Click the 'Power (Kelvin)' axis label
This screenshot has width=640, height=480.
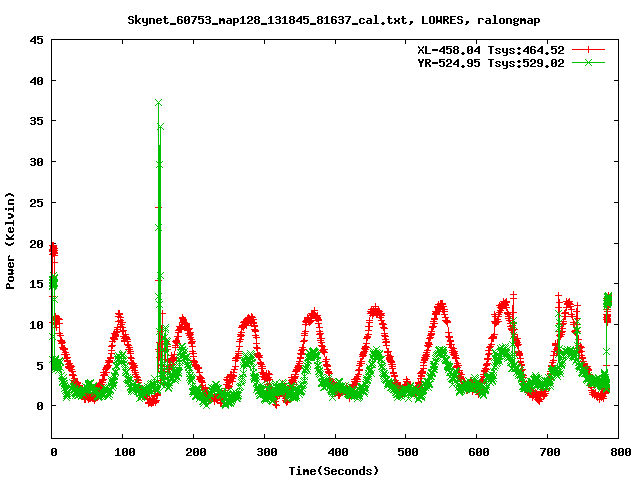tap(10, 241)
